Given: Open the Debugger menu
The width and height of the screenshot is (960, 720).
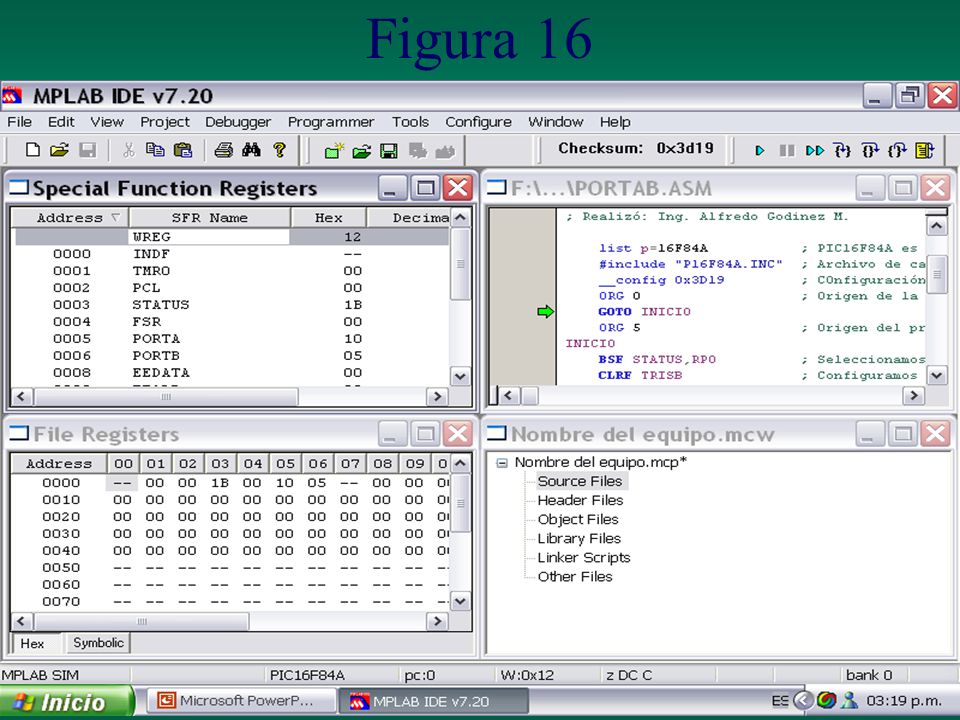Looking at the screenshot, I should (238, 122).
